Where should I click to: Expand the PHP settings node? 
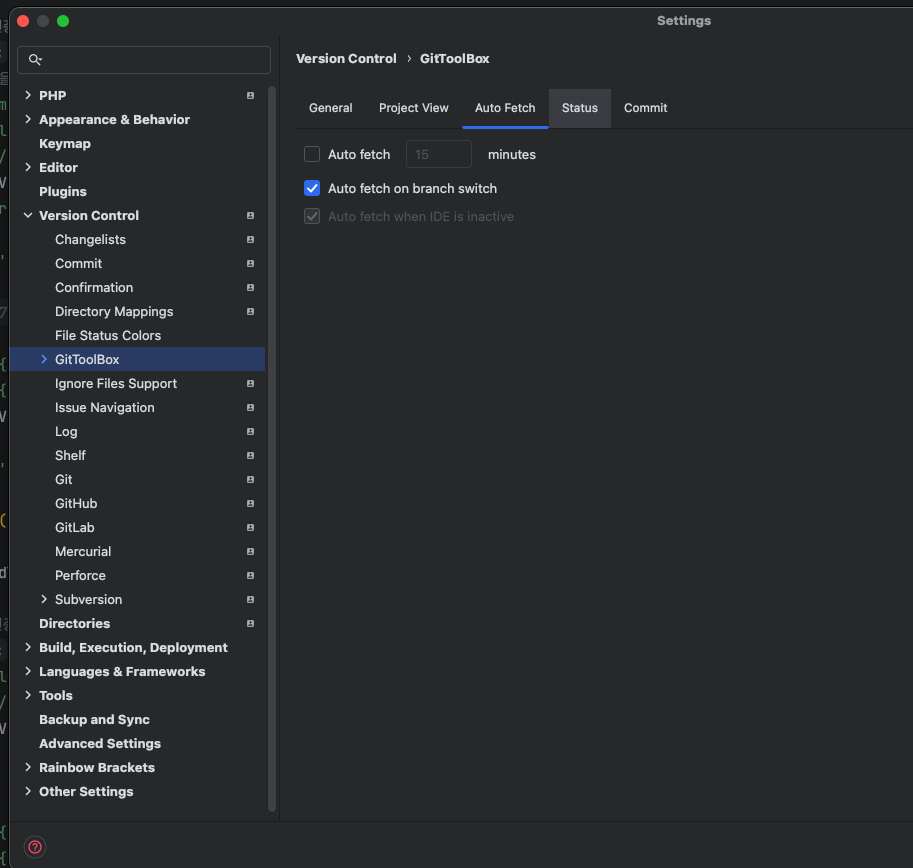click(x=28, y=95)
